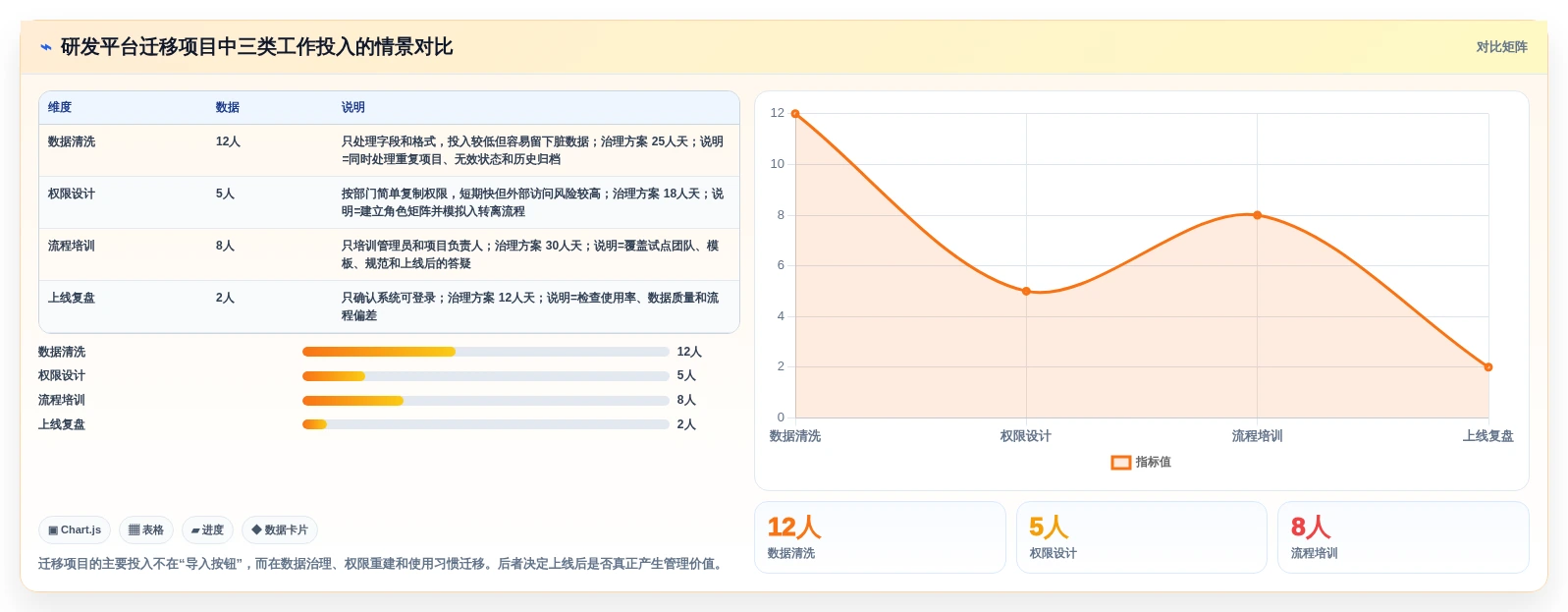Click the chart data point for 上线复盘
The image size is (1568, 612).
coord(1488,367)
